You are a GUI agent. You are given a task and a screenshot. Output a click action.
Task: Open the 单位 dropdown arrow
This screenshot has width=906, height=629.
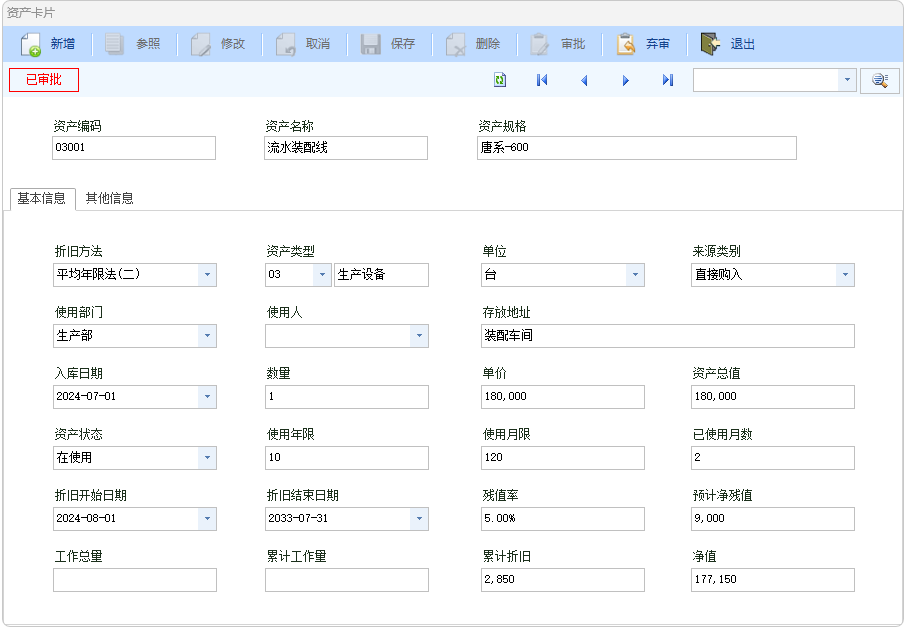coord(635,275)
